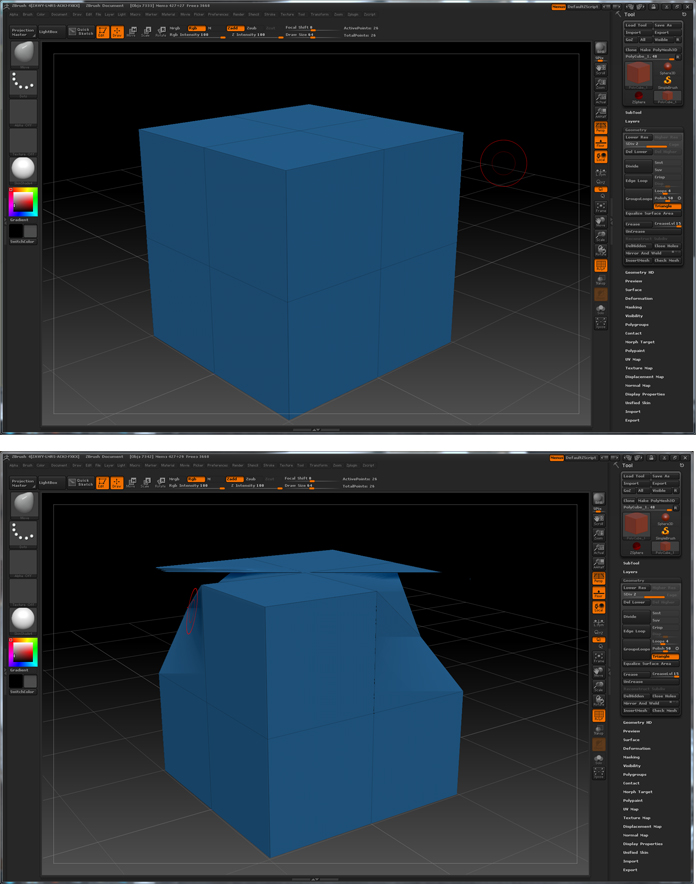
Task: Select Edit mode icon in bottom screenshot
Action: click(x=102, y=482)
